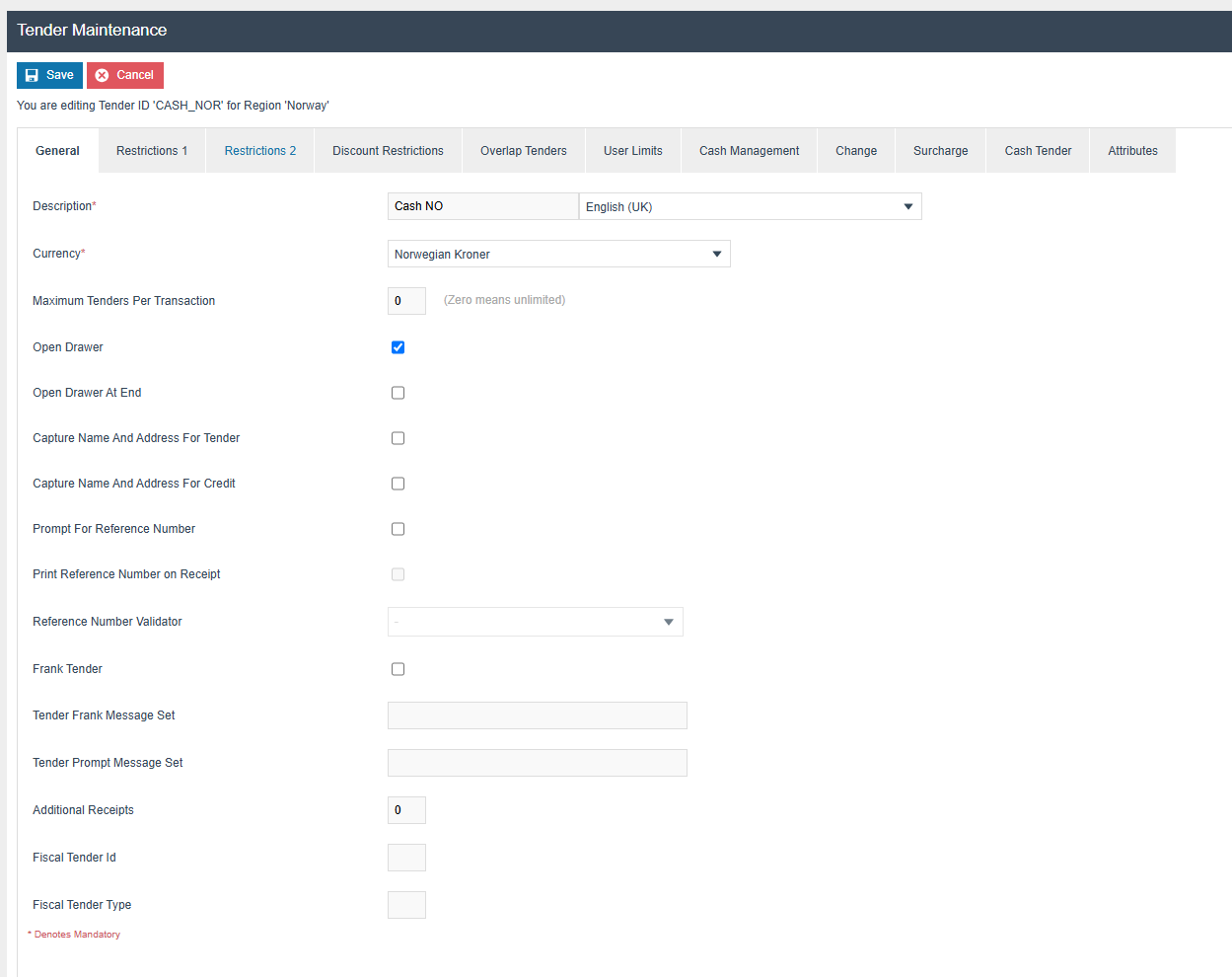Tick Capture Name And Address For Tender

pyautogui.click(x=399, y=438)
